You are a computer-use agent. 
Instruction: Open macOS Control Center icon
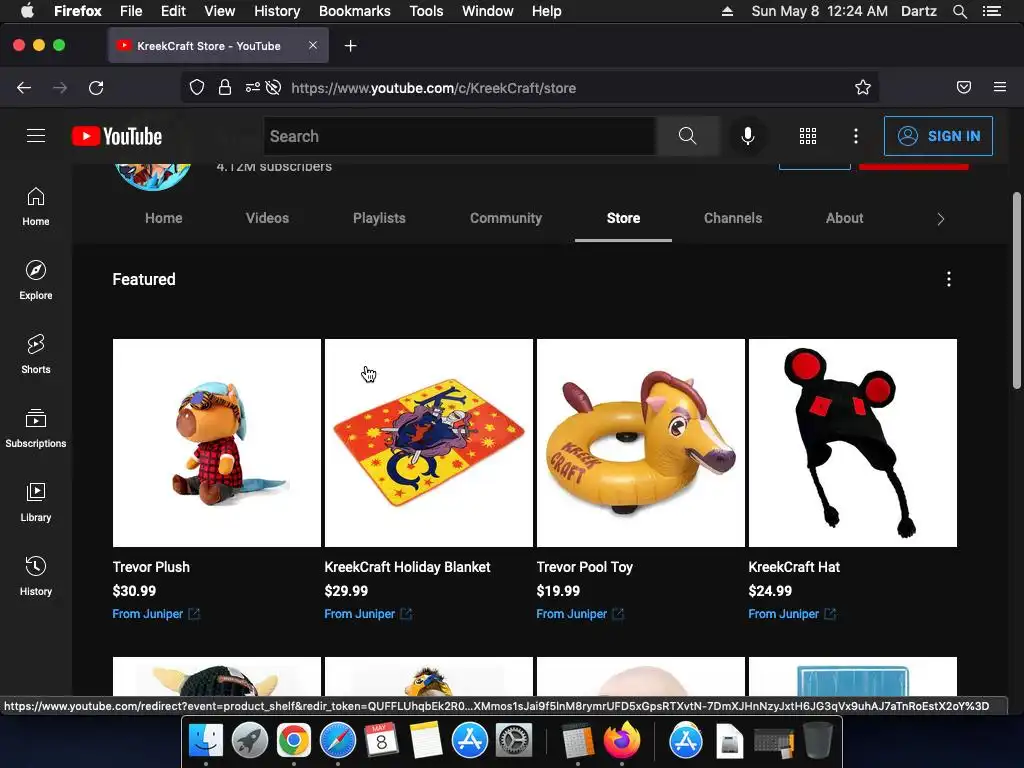point(991,11)
